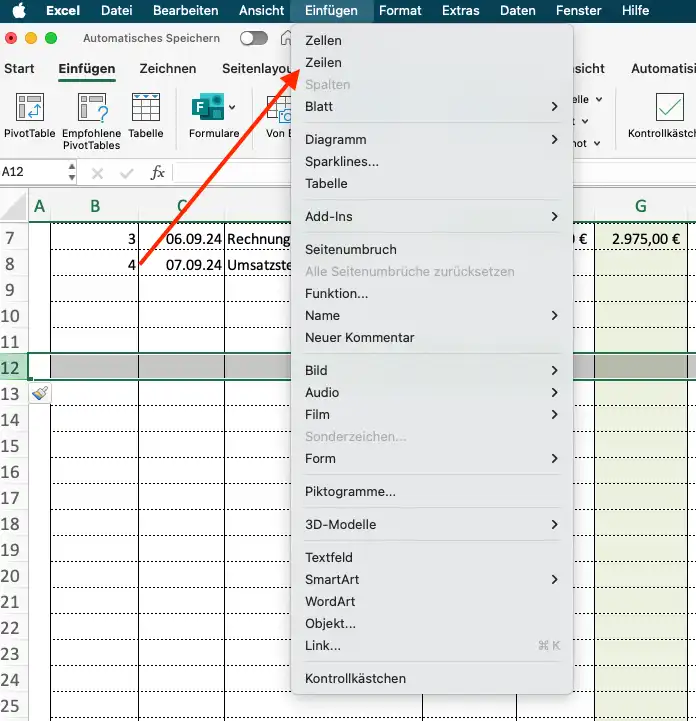Switch to the Zeichnen ribbon tab
This screenshot has height=721, width=696.
click(x=168, y=69)
